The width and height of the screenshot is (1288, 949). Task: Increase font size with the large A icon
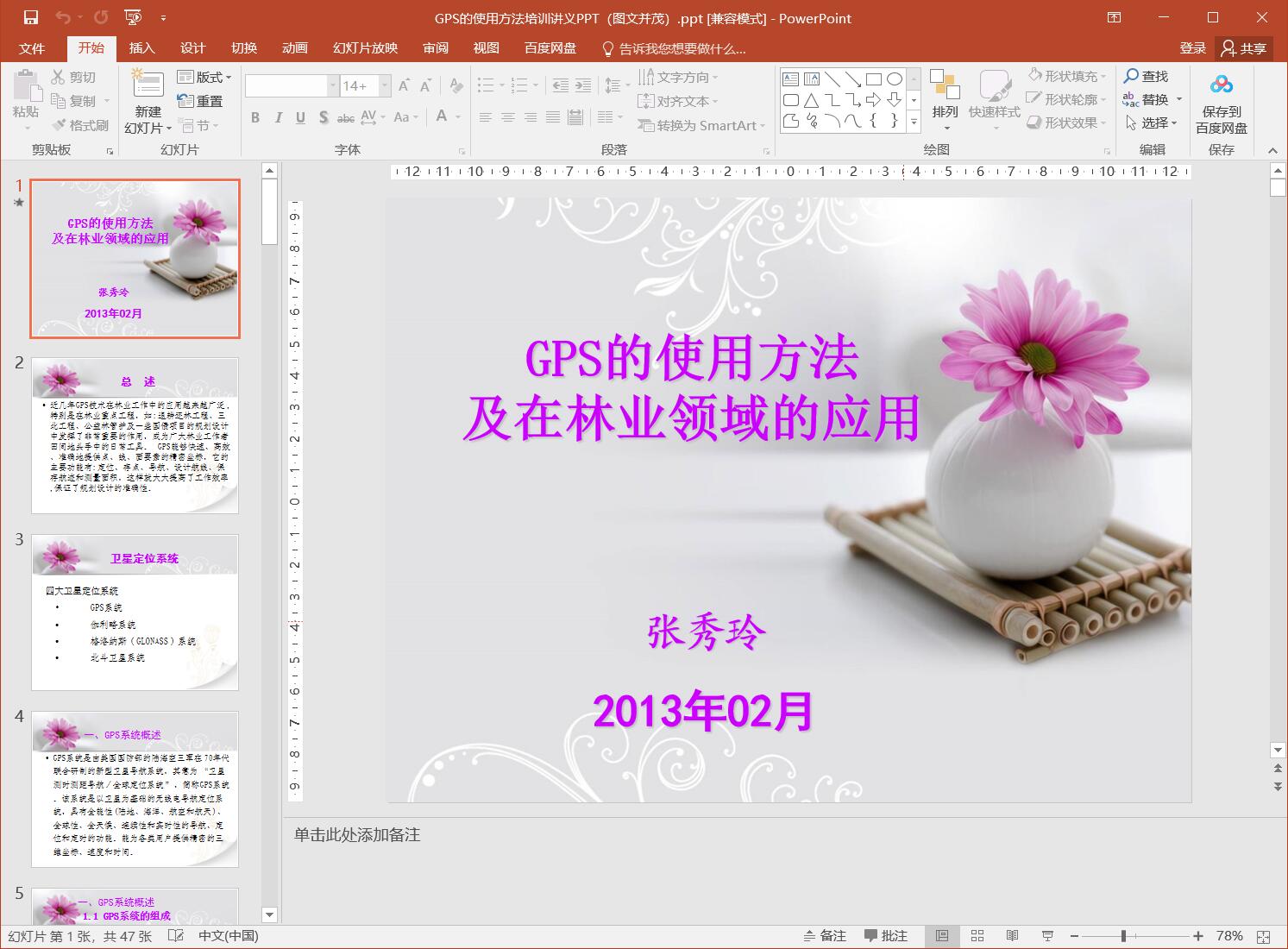(x=404, y=85)
